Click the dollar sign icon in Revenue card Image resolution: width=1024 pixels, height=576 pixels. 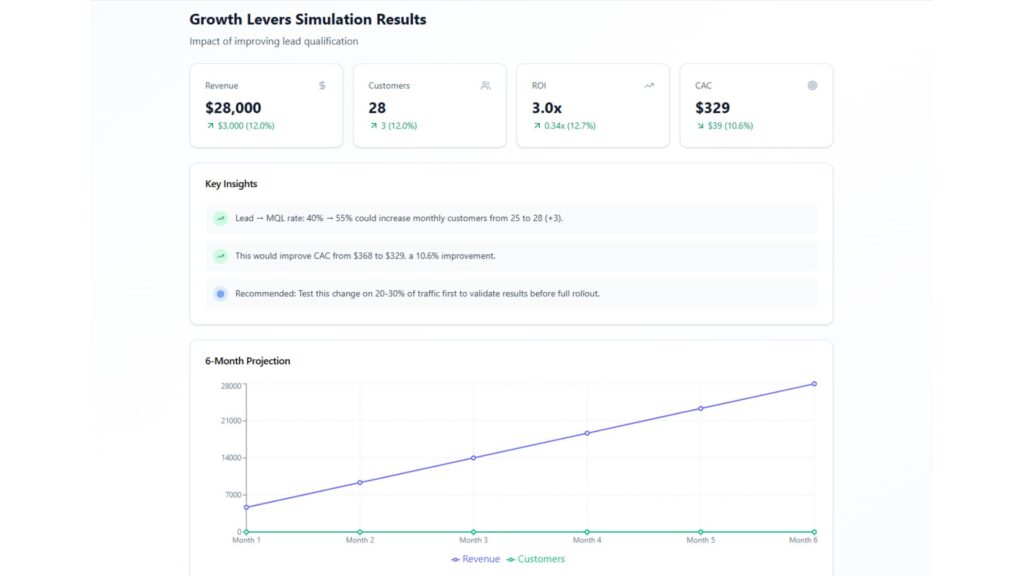tap(322, 86)
